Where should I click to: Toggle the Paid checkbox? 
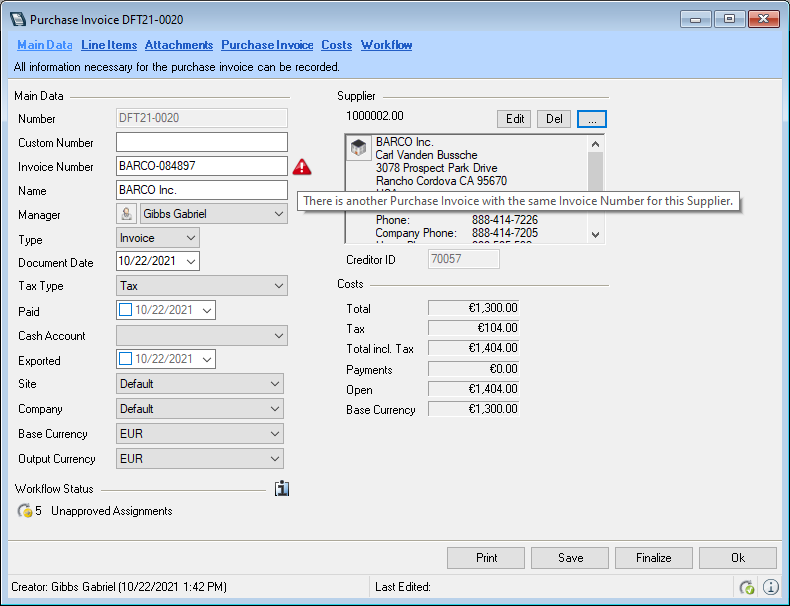pyautogui.click(x=126, y=311)
